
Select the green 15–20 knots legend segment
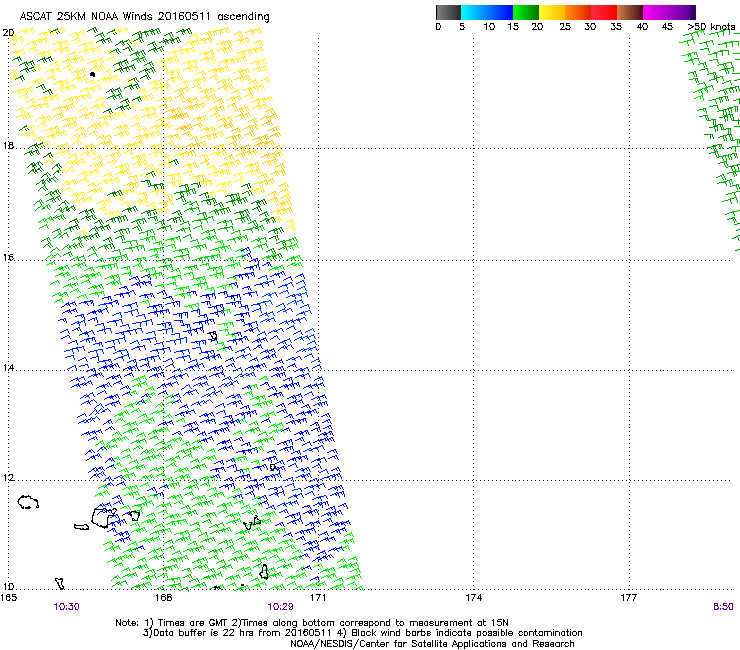(526, 12)
